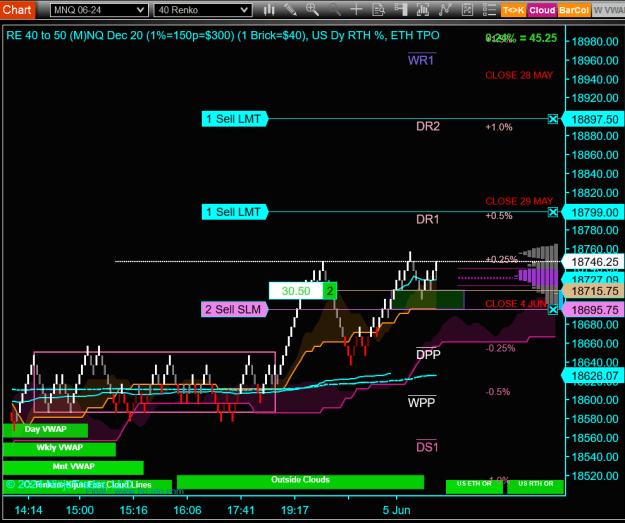
Task: Click the 18897.50 price axis order flag
Action: click(593, 119)
